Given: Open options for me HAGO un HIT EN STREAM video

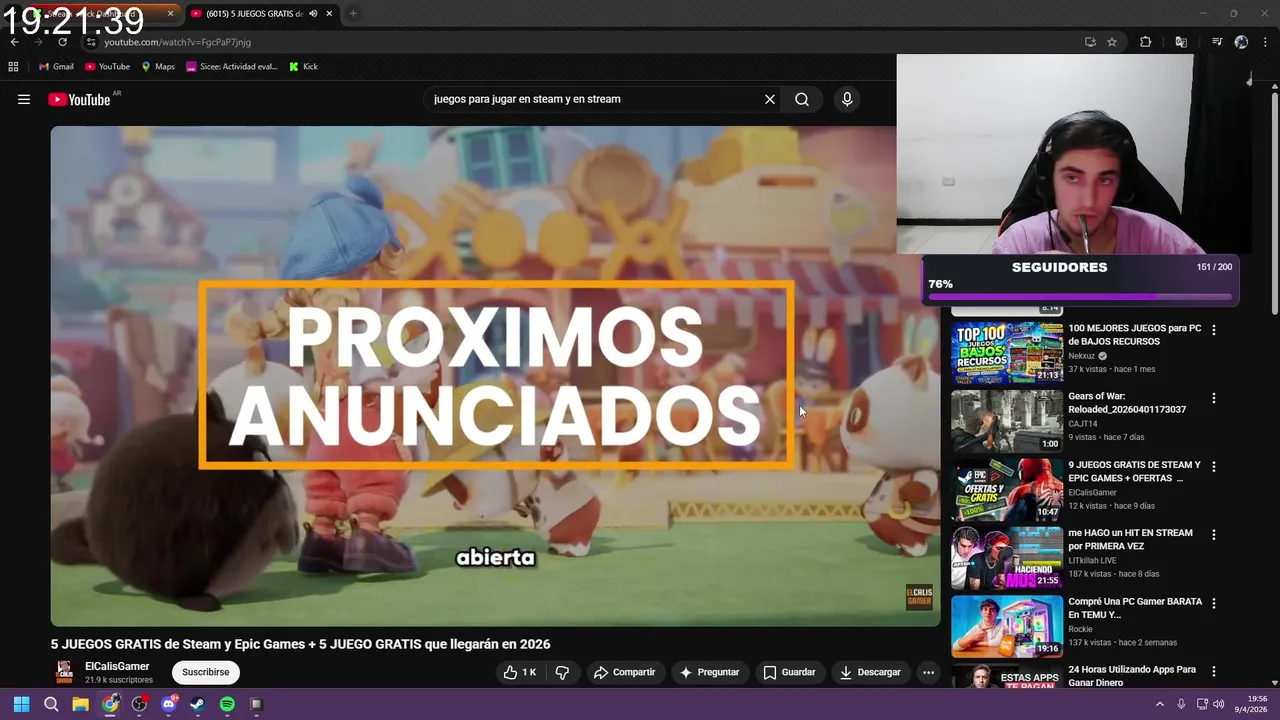Looking at the screenshot, I should tap(1214, 535).
